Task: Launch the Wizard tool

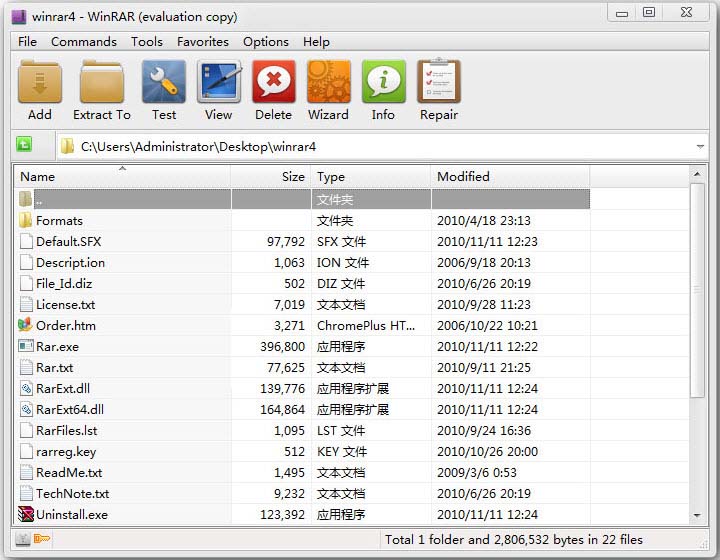Action: click(328, 83)
